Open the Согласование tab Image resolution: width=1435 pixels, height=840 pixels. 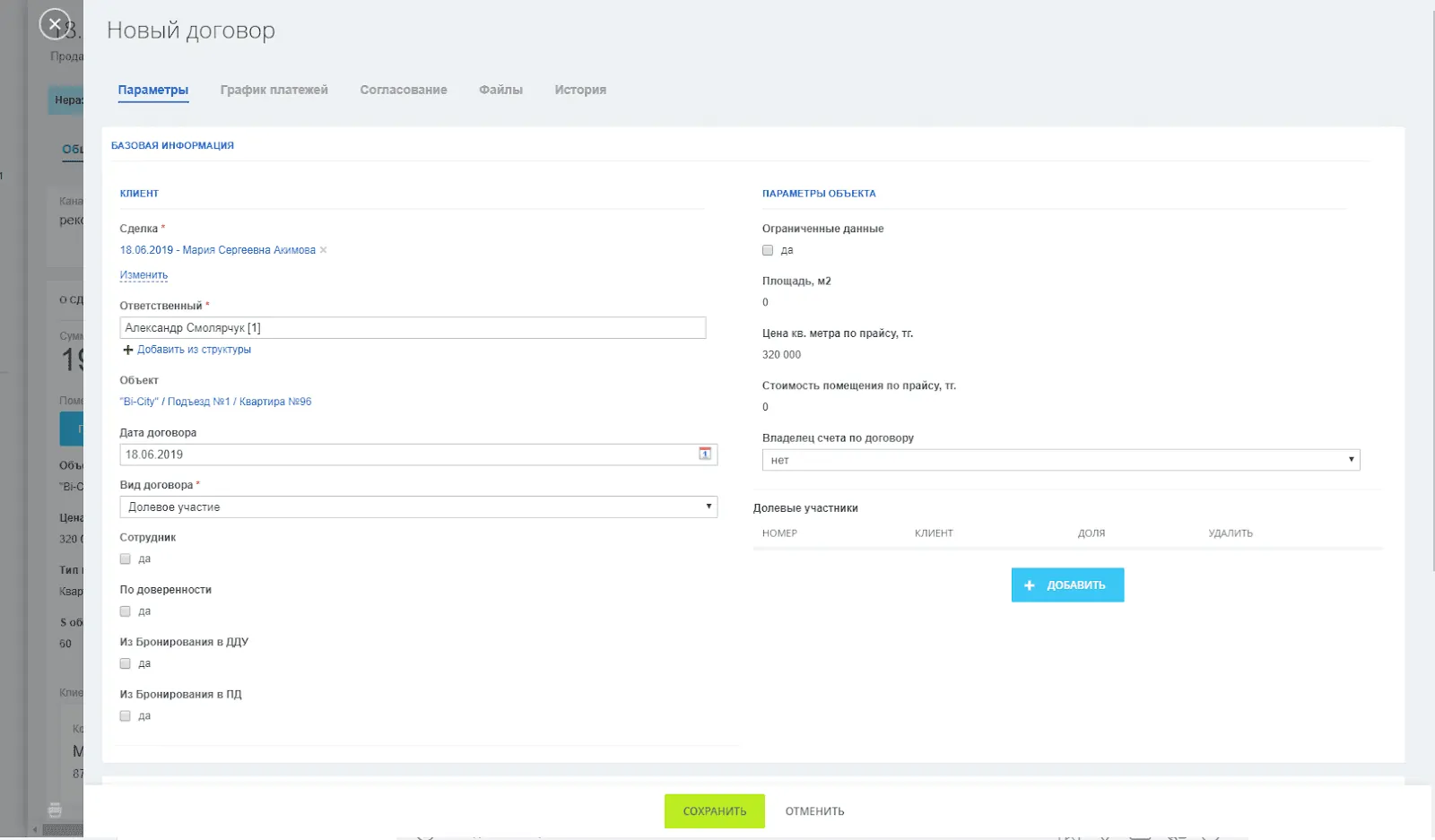[x=404, y=90]
